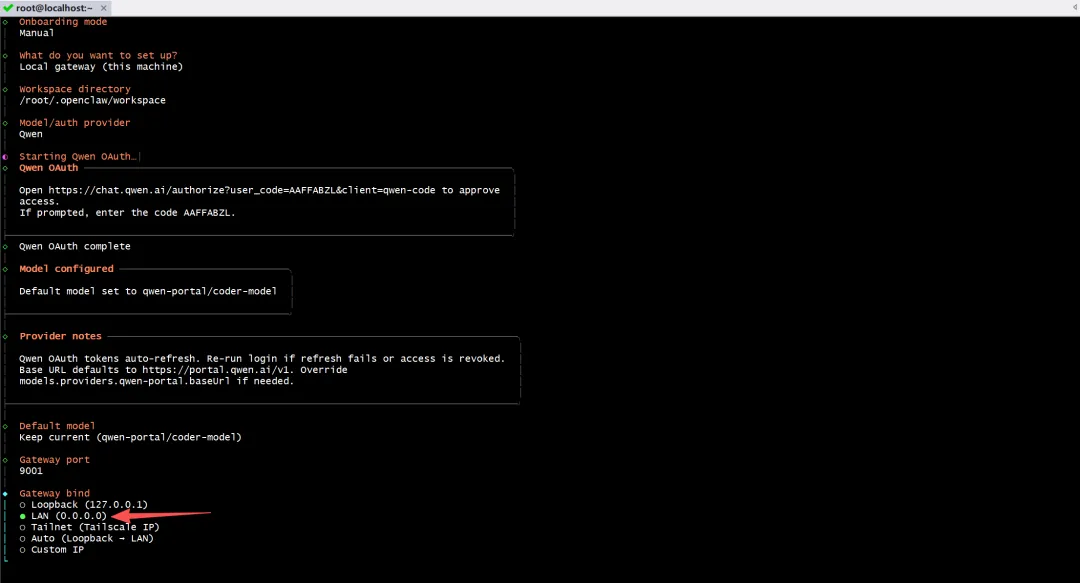Open the chat.qwen.ai authorize URL
This screenshot has height=583, width=1080.
pyautogui.click(x=242, y=190)
